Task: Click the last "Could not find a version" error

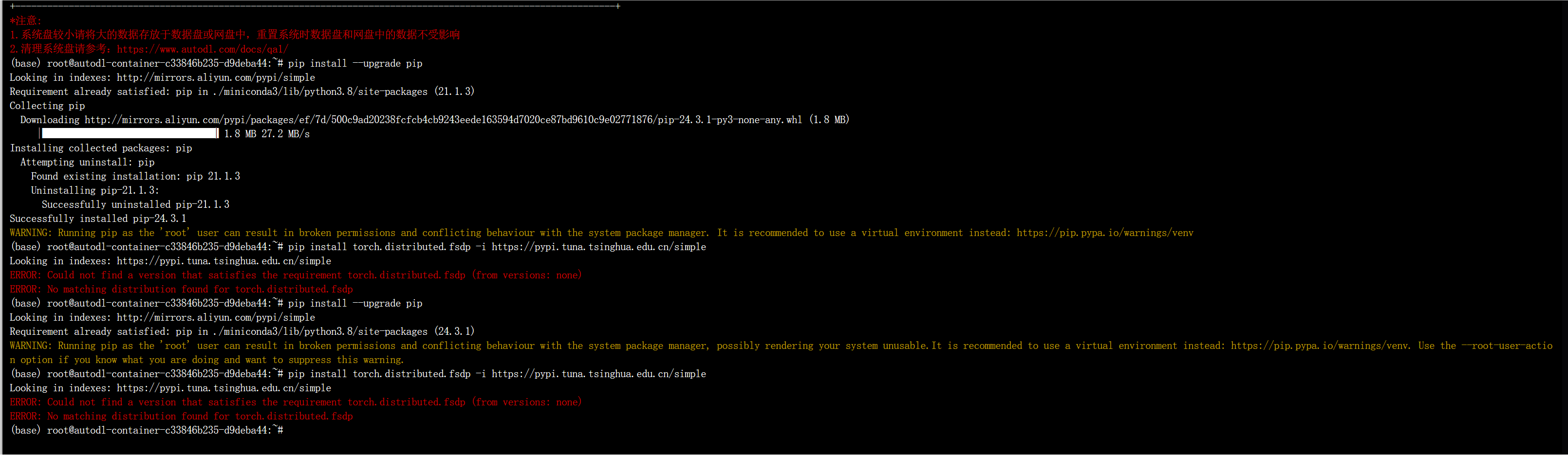Action: coord(295,402)
